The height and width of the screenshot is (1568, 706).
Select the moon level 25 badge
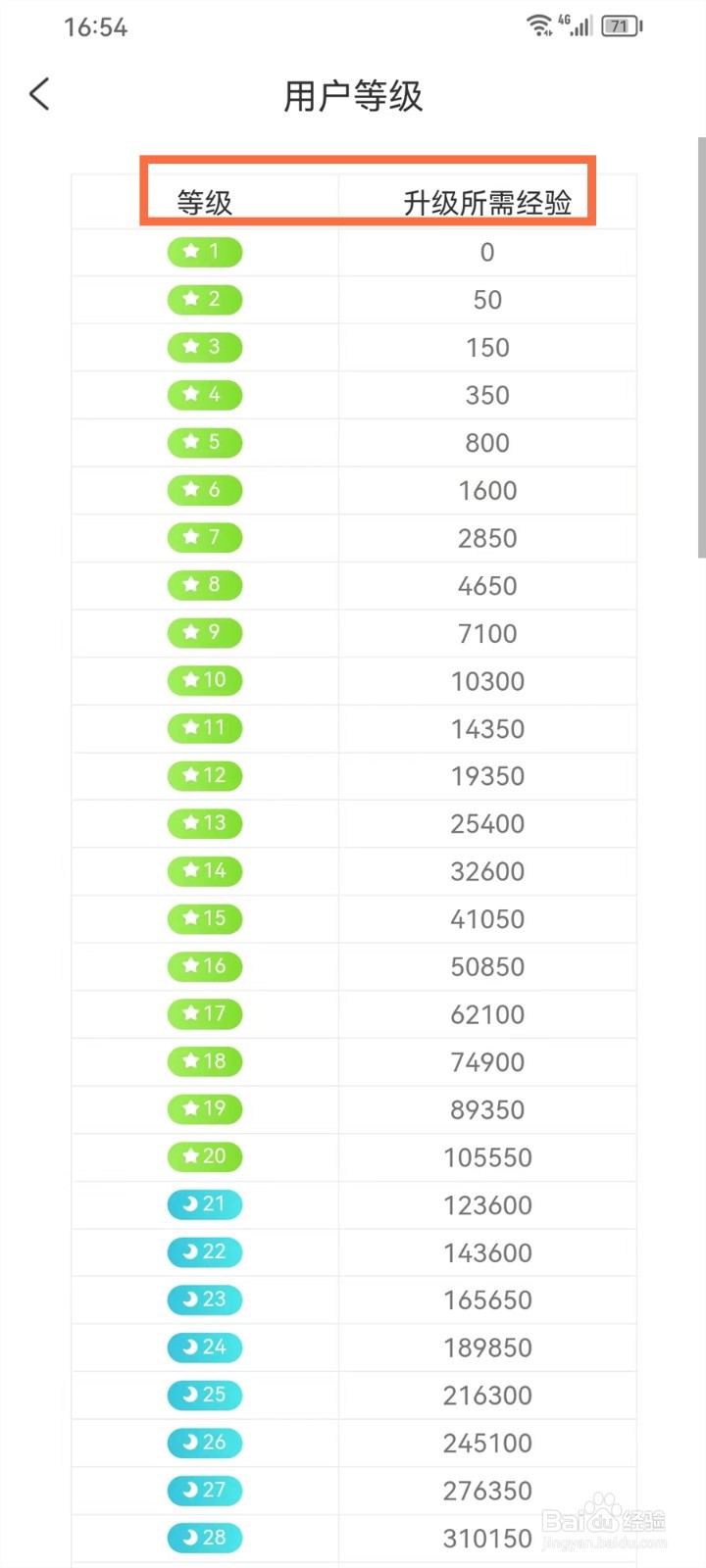pyautogui.click(x=204, y=1395)
